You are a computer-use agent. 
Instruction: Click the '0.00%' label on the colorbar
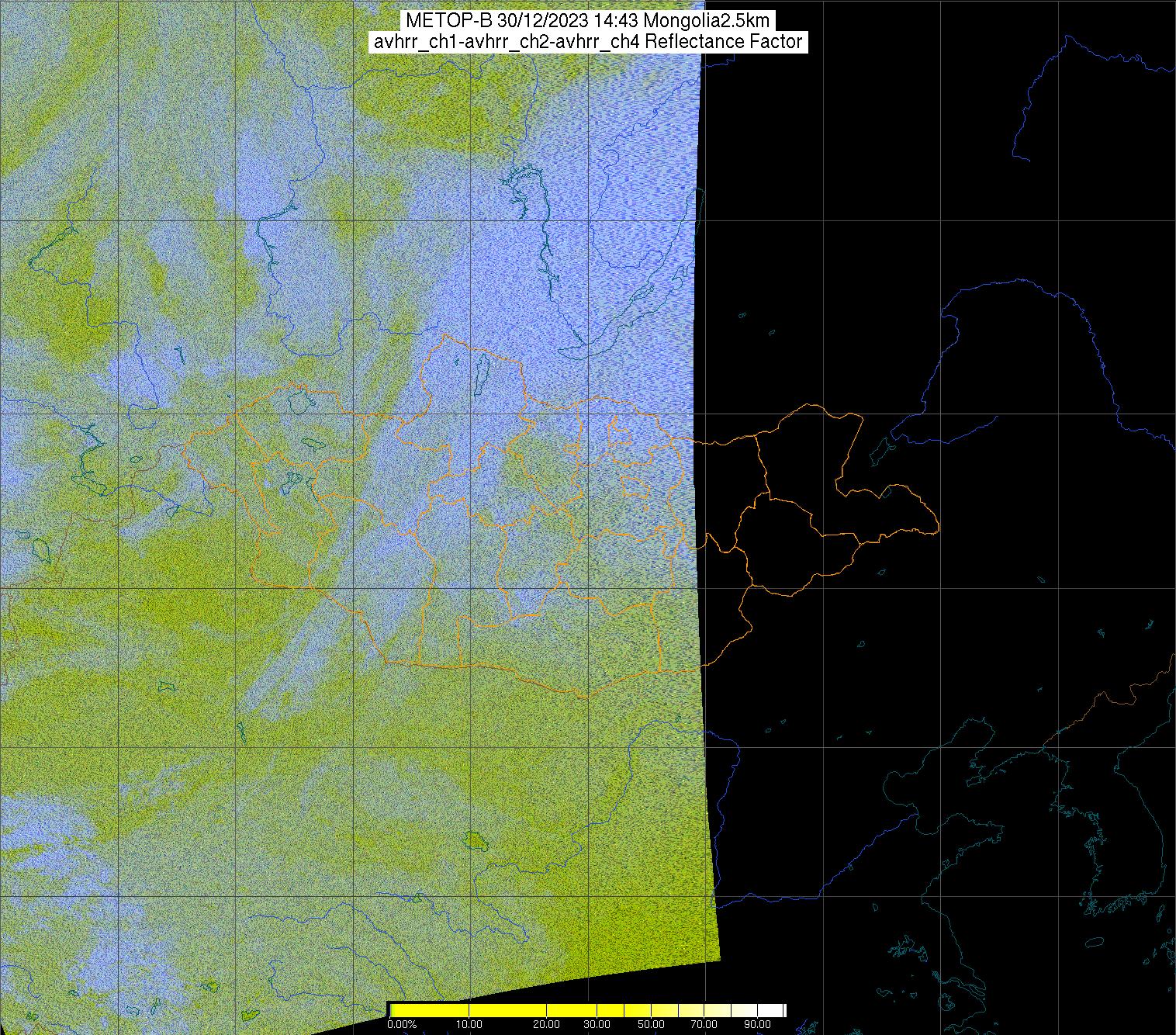401,1024
